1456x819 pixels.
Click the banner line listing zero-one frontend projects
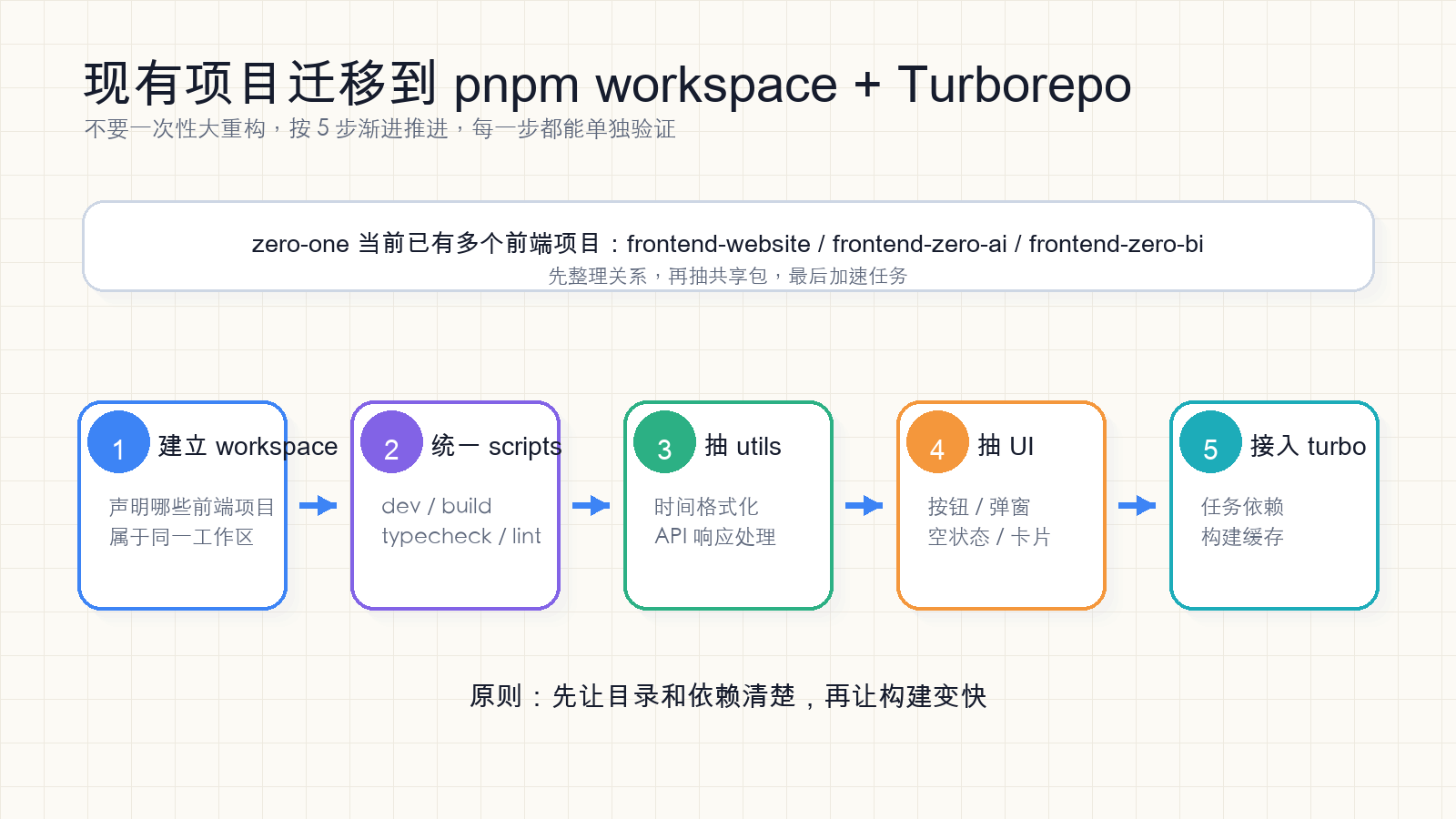728,244
